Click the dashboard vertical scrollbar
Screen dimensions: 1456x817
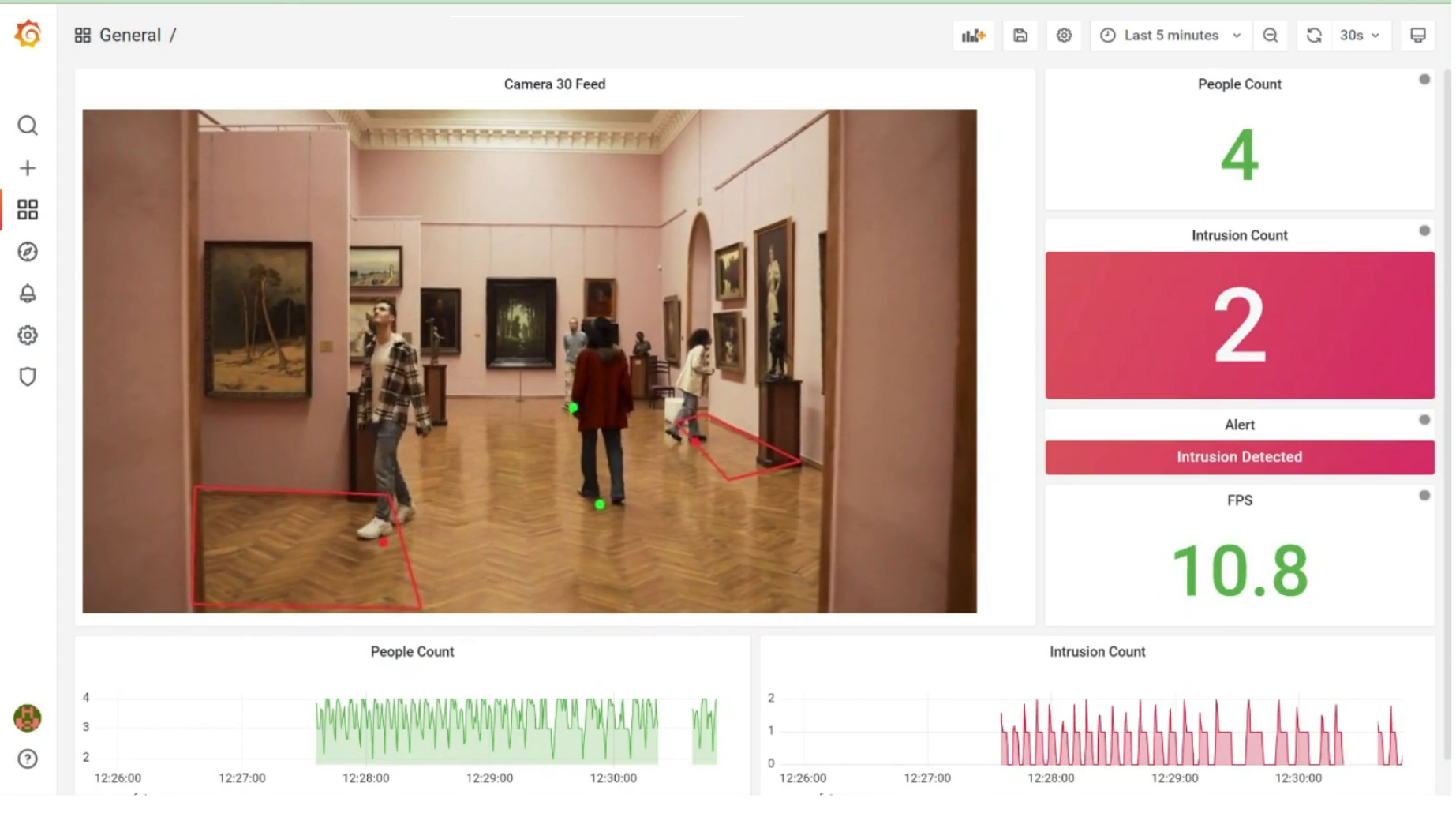(x=1447, y=414)
